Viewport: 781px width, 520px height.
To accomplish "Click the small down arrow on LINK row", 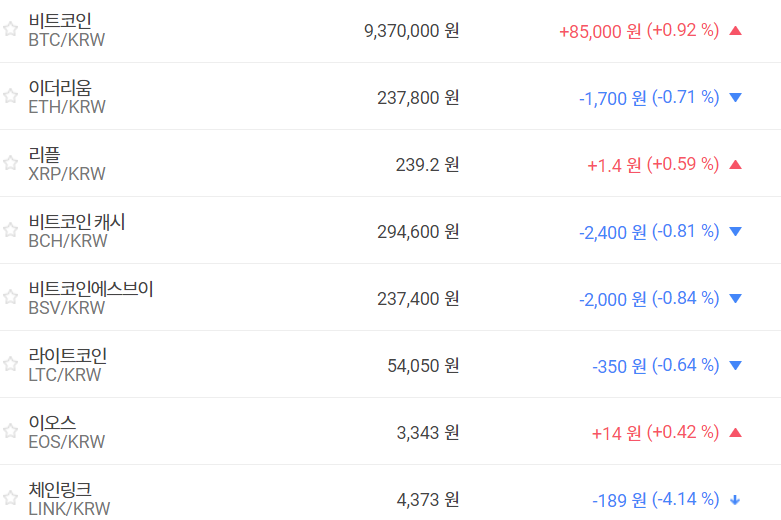I will [736, 499].
